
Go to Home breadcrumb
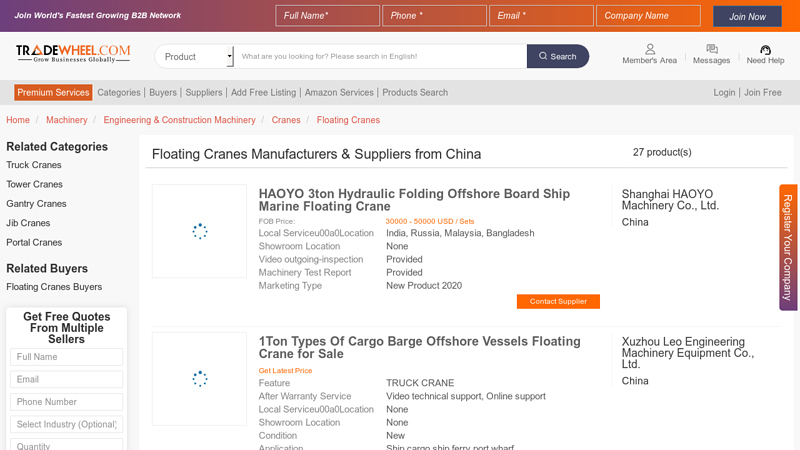pos(18,120)
